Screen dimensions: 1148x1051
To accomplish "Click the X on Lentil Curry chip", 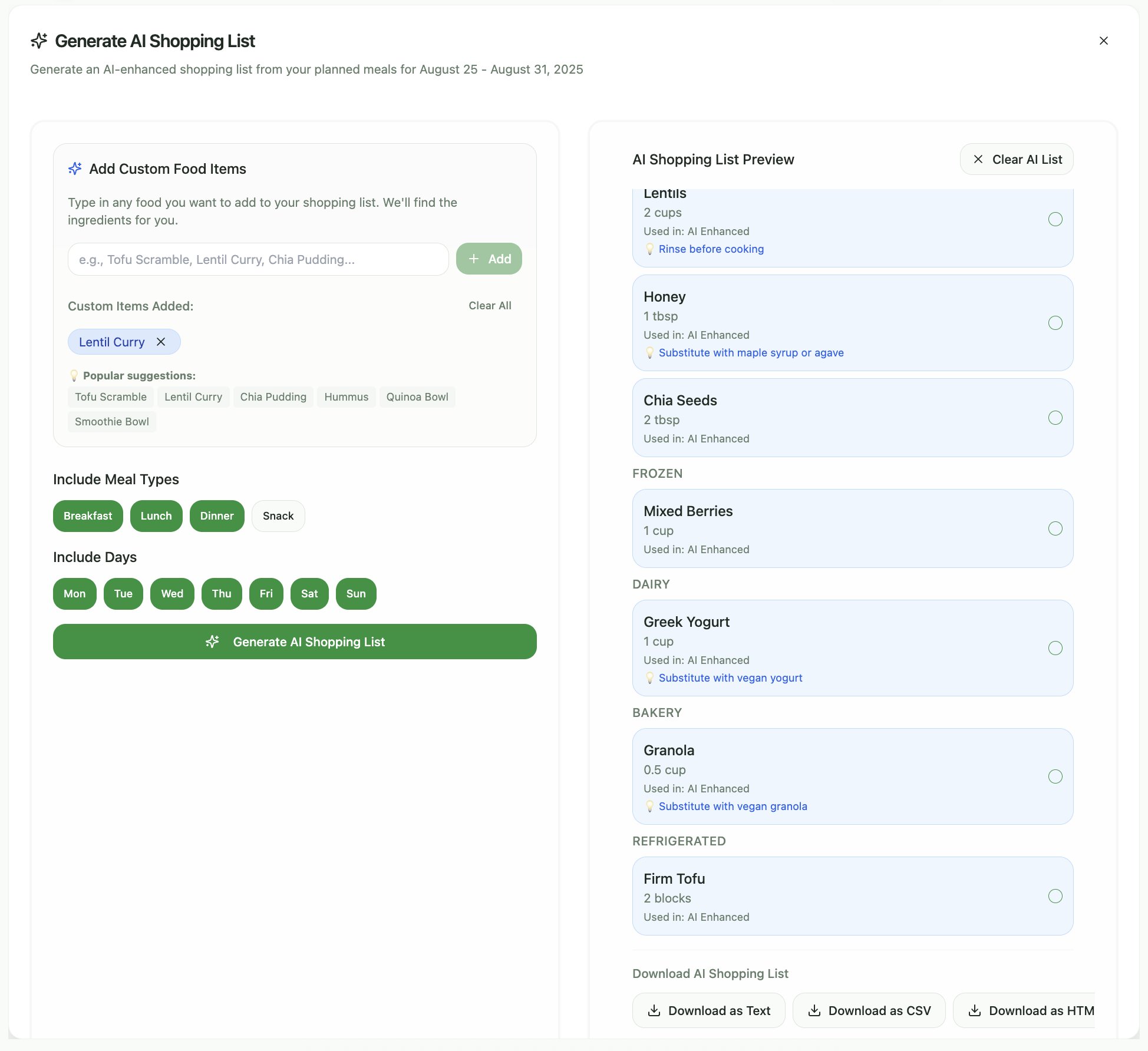I will pos(161,342).
